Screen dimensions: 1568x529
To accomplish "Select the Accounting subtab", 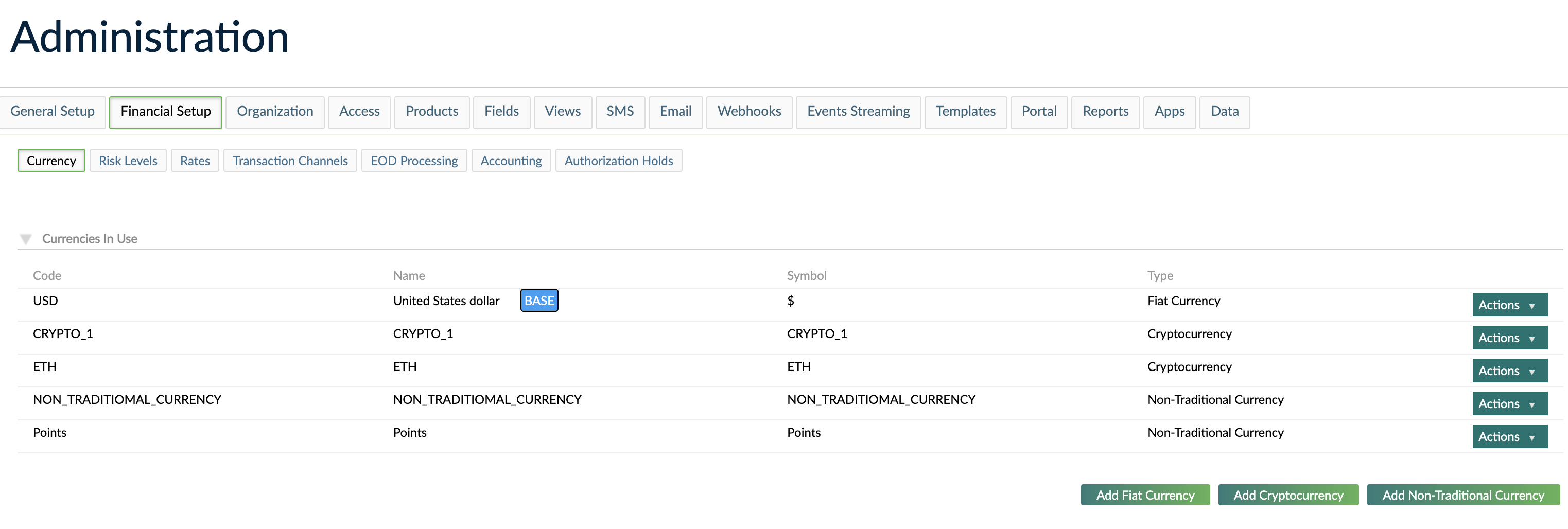I will (x=511, y=160).
